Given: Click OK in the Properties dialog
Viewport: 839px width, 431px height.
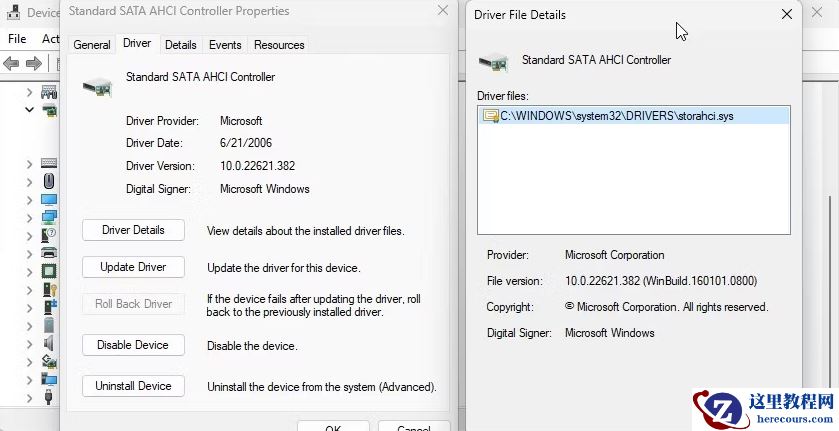Looking at the screenshot, I should pyautogui.click(x=333, y=426).
